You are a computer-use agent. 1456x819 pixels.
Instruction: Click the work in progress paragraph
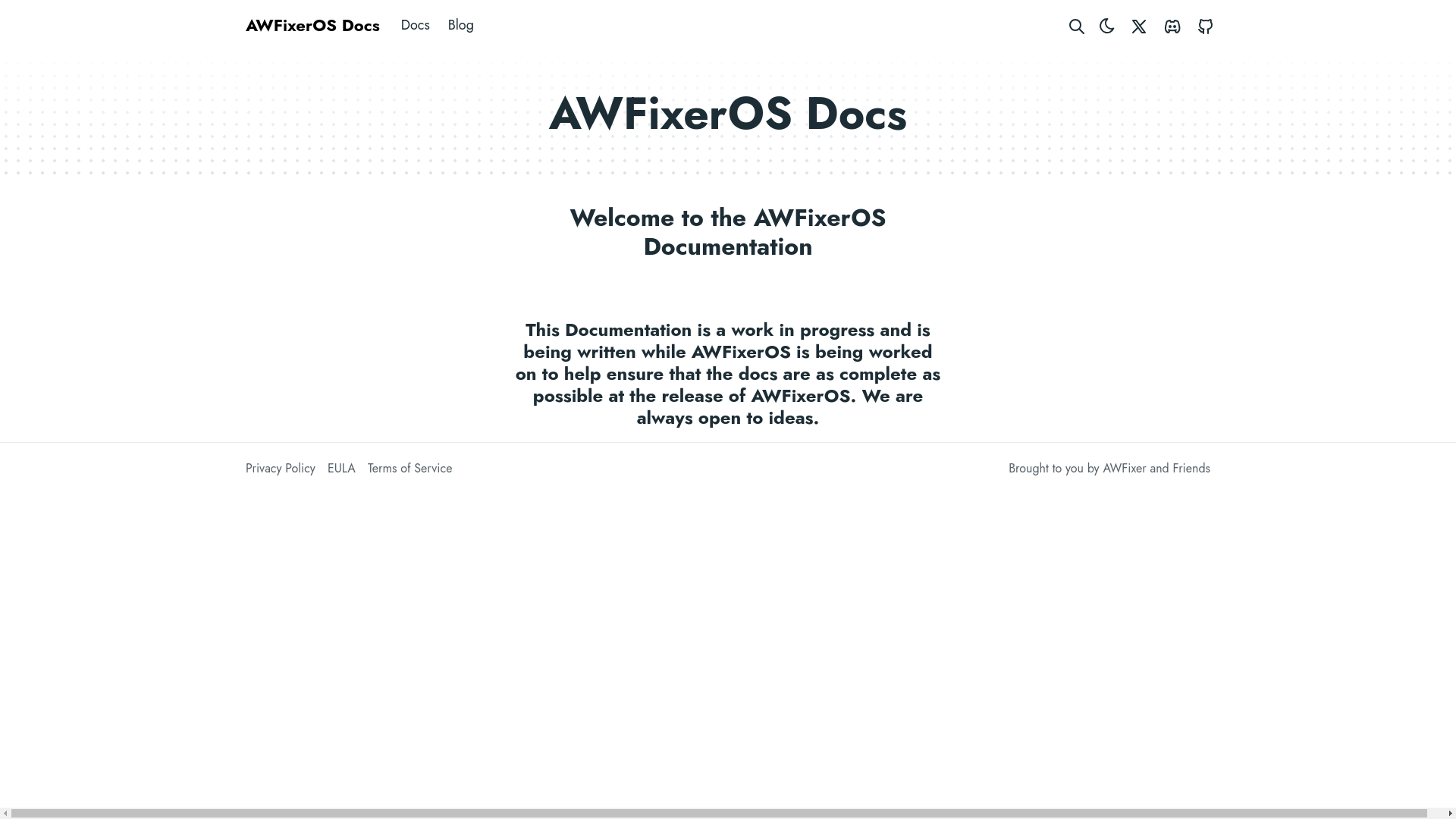[728, 374]
